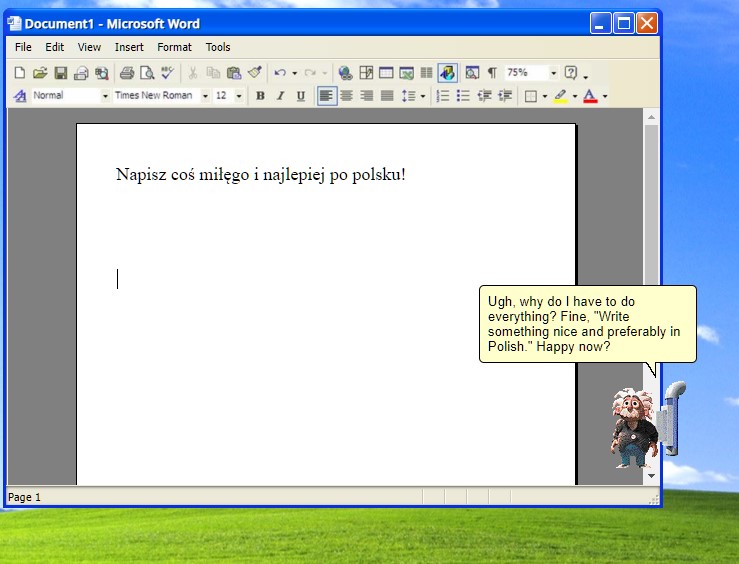This screenshot has width=739, height=564.
Task: Click the Redo arrow
Action: coord(310,73)
